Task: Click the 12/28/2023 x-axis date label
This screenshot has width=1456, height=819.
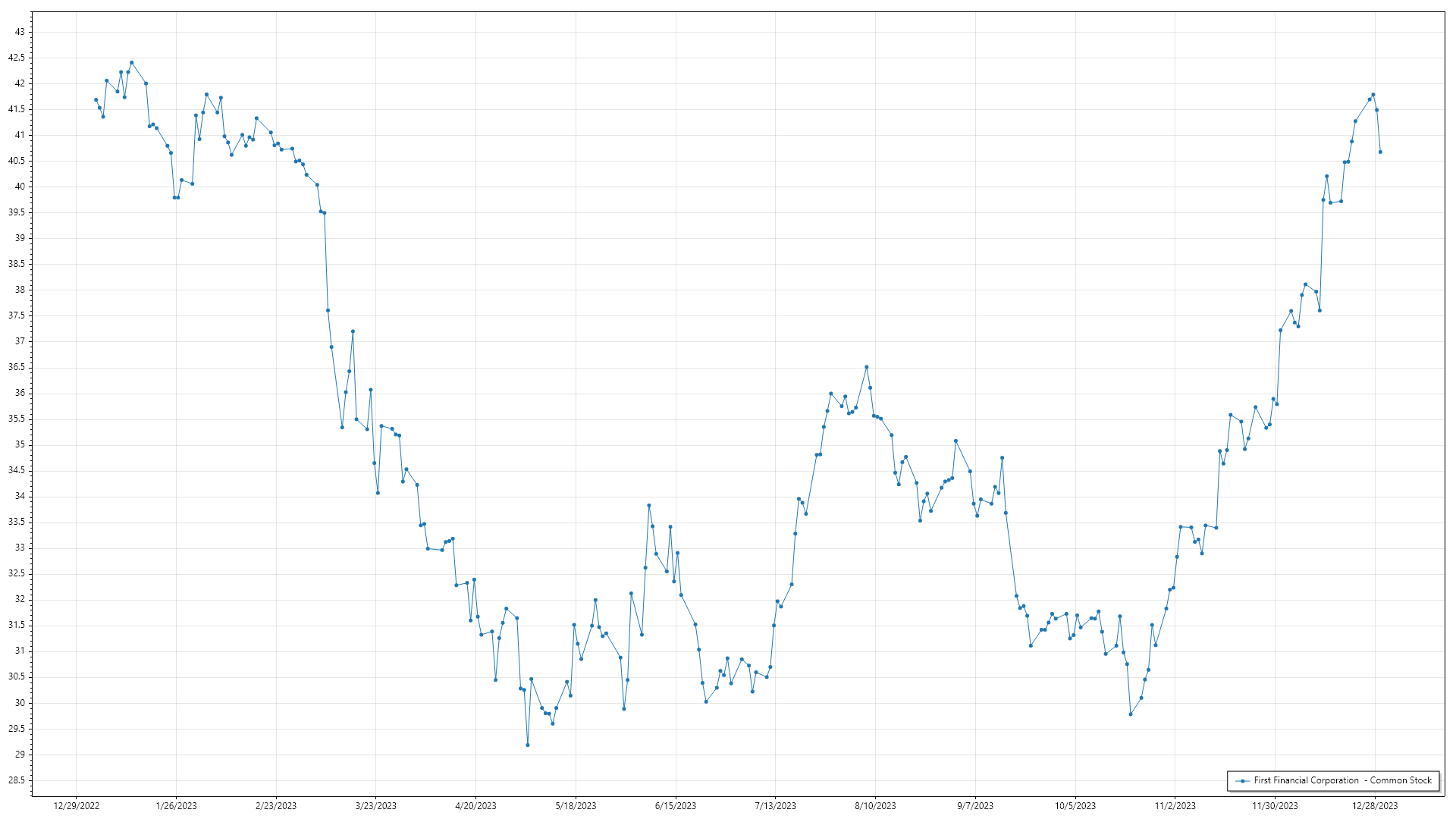Action: click(1375, 806)
